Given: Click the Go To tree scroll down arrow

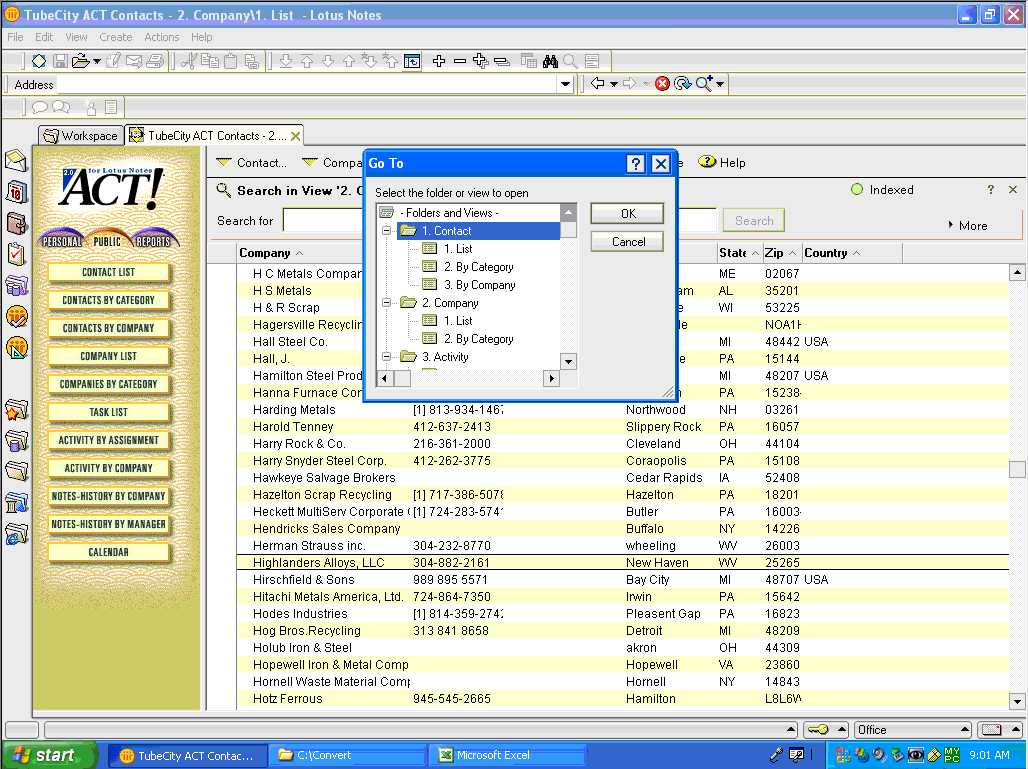Looking at the screenshot, I should tap(568, 361).
